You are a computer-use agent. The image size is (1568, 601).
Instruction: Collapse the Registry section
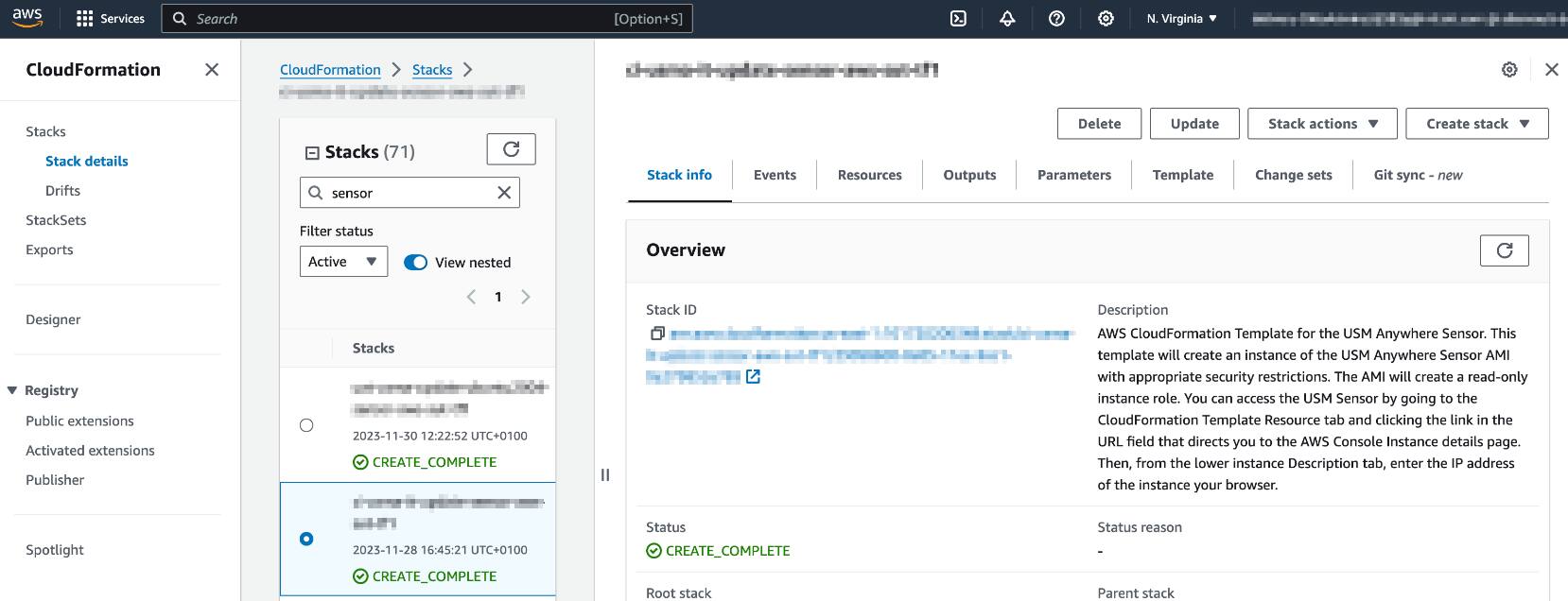point(12,390)
